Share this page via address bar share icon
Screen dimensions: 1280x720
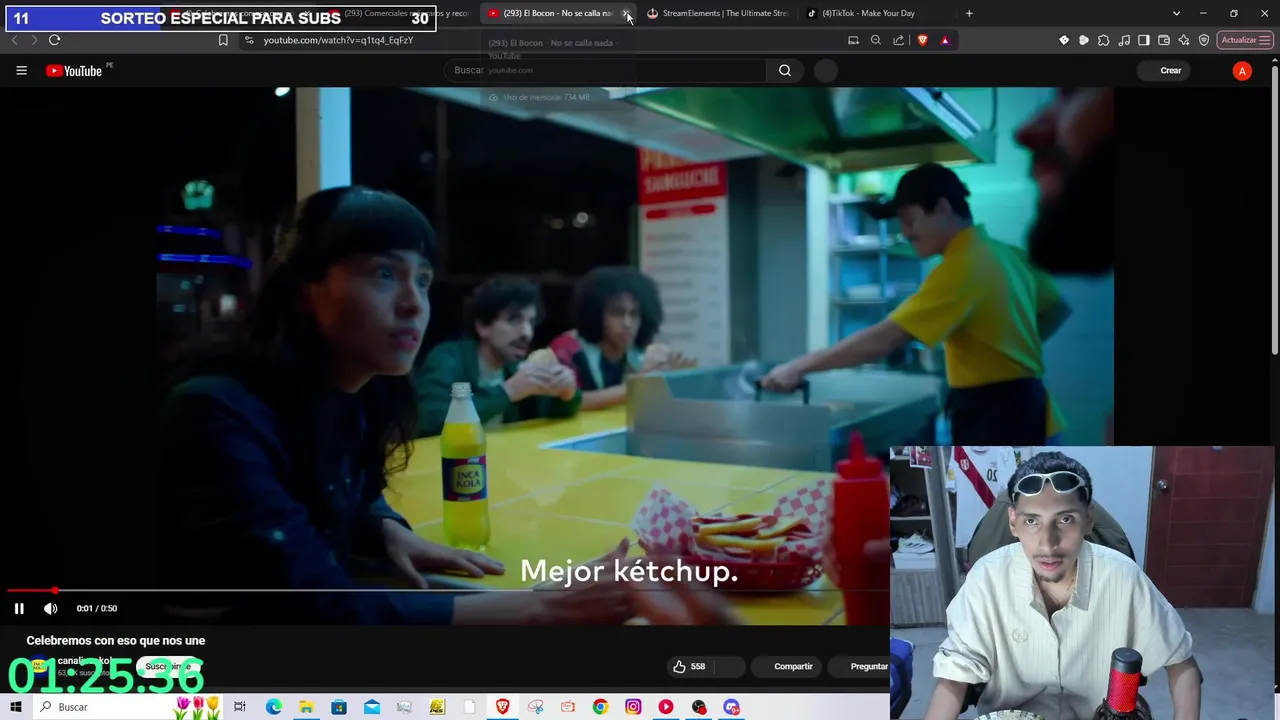click(898, 40)
